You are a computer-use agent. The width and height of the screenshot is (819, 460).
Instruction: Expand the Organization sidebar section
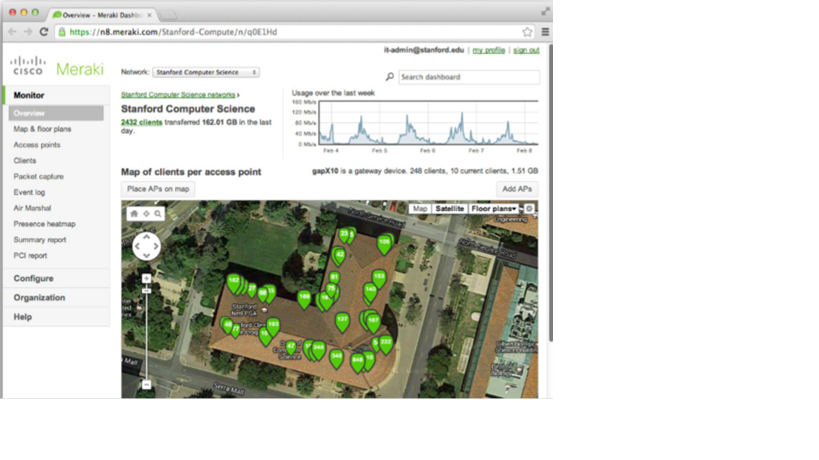39,298
